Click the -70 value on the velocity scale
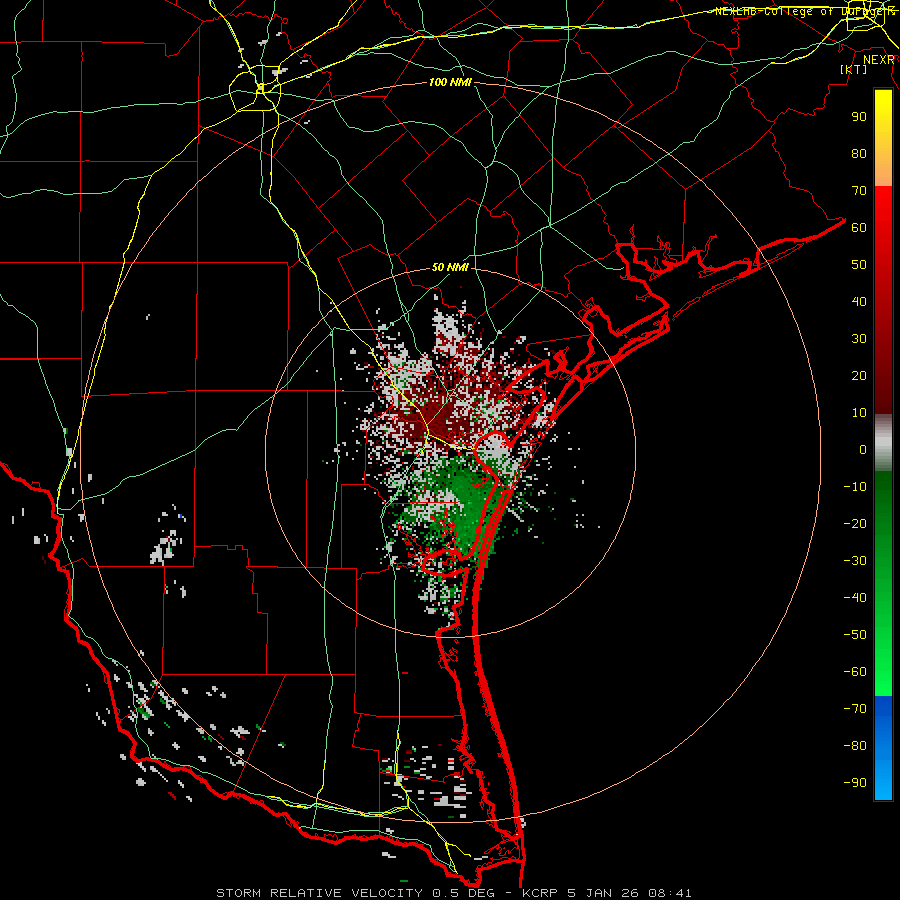Viewport: 900px width, 900px height. tap(855, 709)
